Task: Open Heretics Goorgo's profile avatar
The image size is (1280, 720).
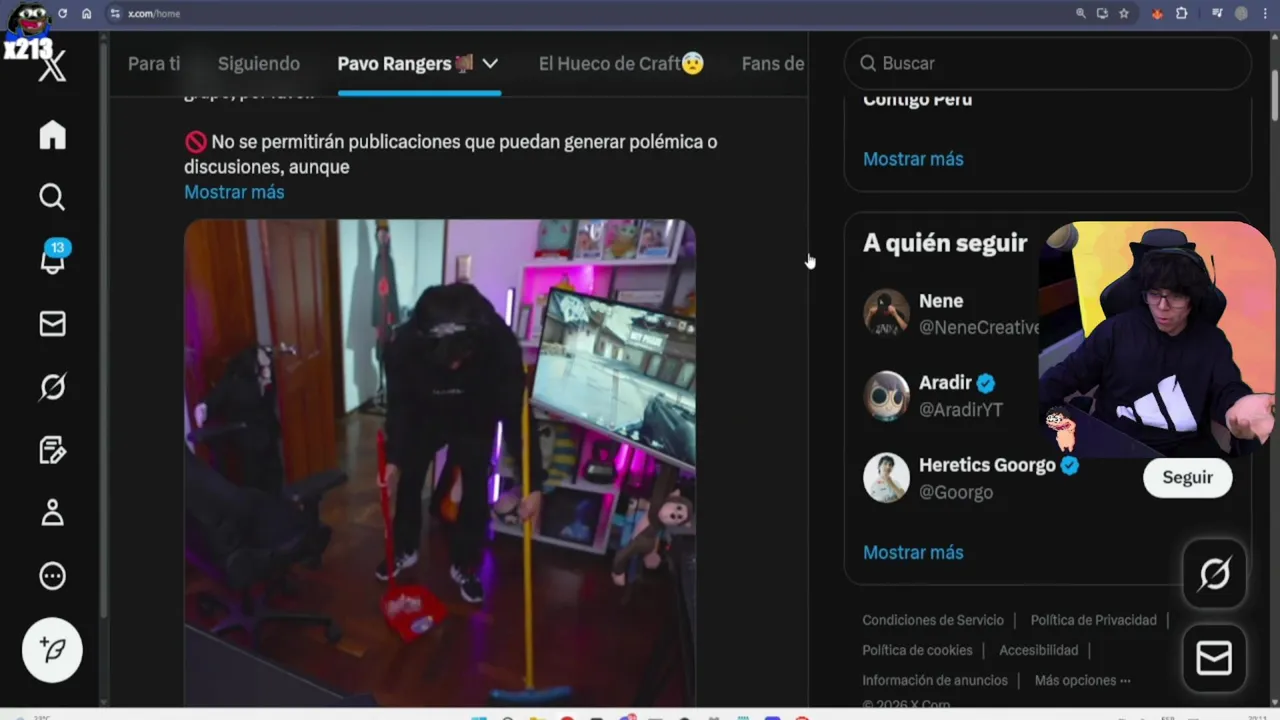Action: pos(886,477)
